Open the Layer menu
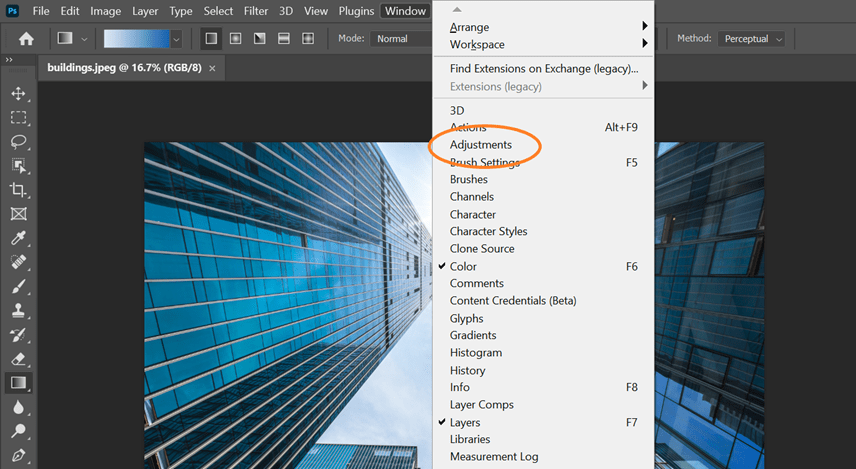This screenshot has height=469, width=856. (x=145, y=11)
